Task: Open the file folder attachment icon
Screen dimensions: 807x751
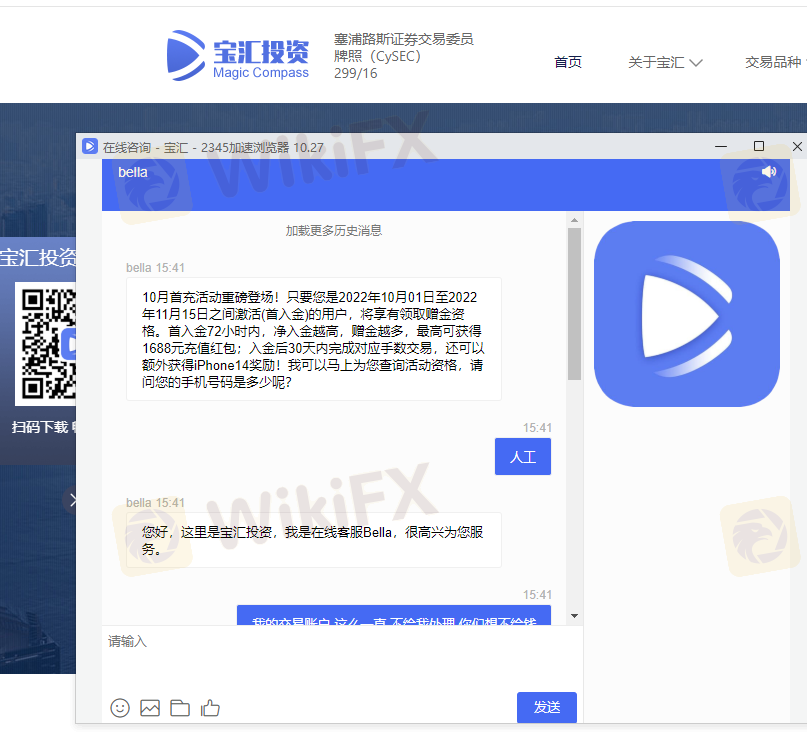Action: coord(180,708)
